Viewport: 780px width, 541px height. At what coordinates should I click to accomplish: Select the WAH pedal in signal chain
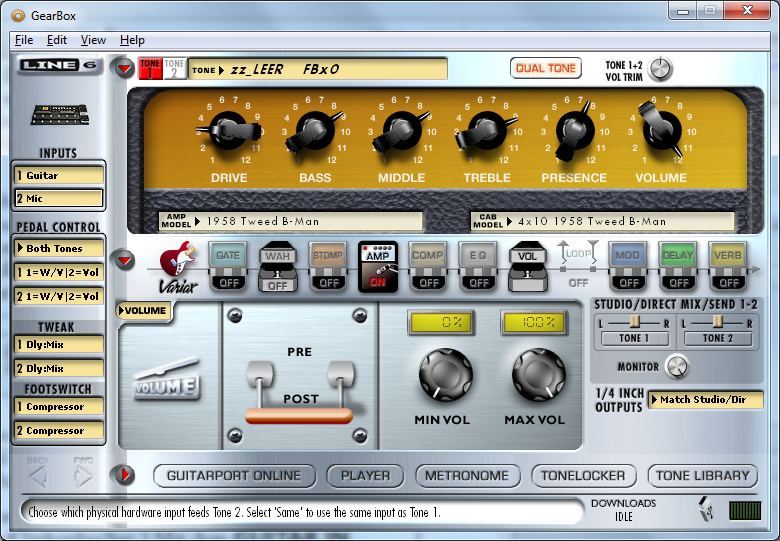(278, 266)
